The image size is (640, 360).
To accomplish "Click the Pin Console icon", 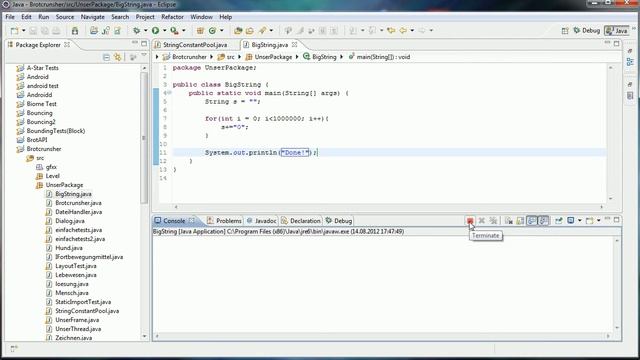I will pyautogui.click(x=558, y=220).
